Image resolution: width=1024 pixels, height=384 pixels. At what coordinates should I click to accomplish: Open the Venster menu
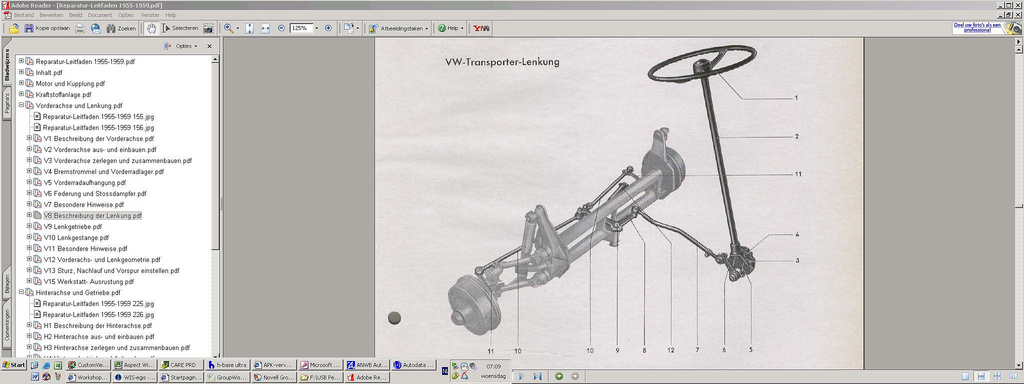click(150, 14)
